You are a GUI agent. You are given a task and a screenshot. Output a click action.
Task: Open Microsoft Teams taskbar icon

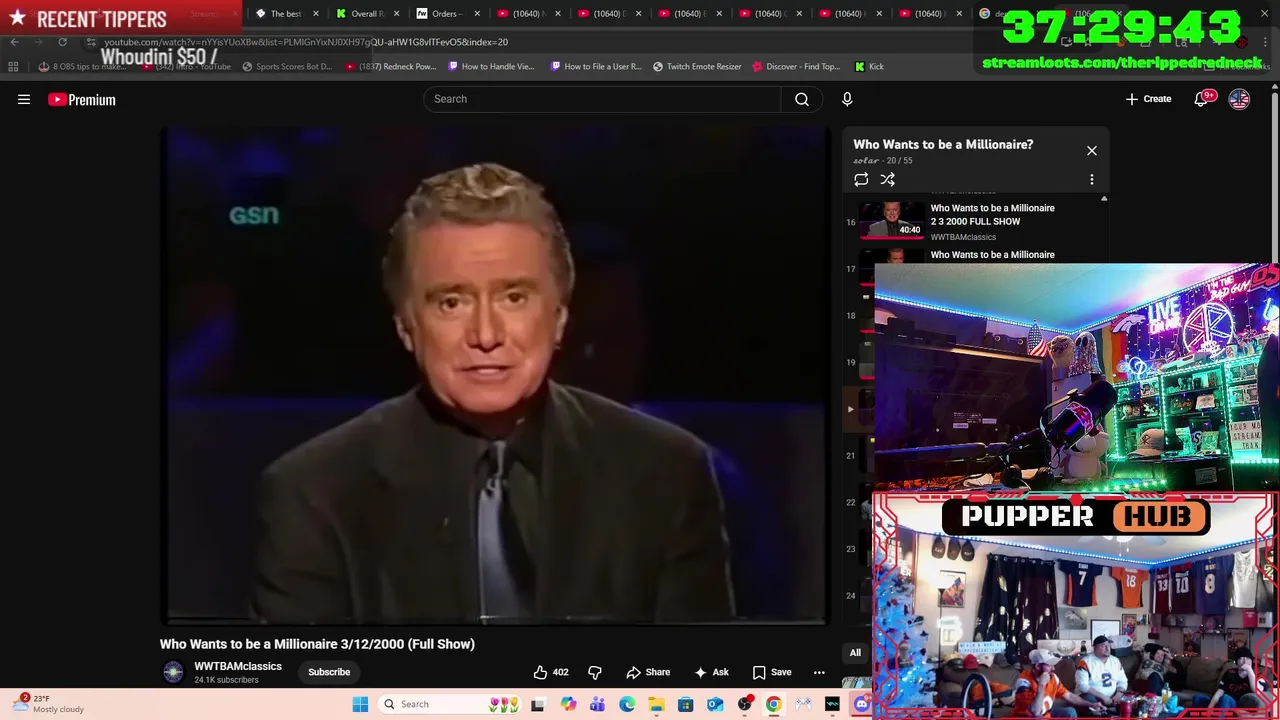(x=597, y=704)
